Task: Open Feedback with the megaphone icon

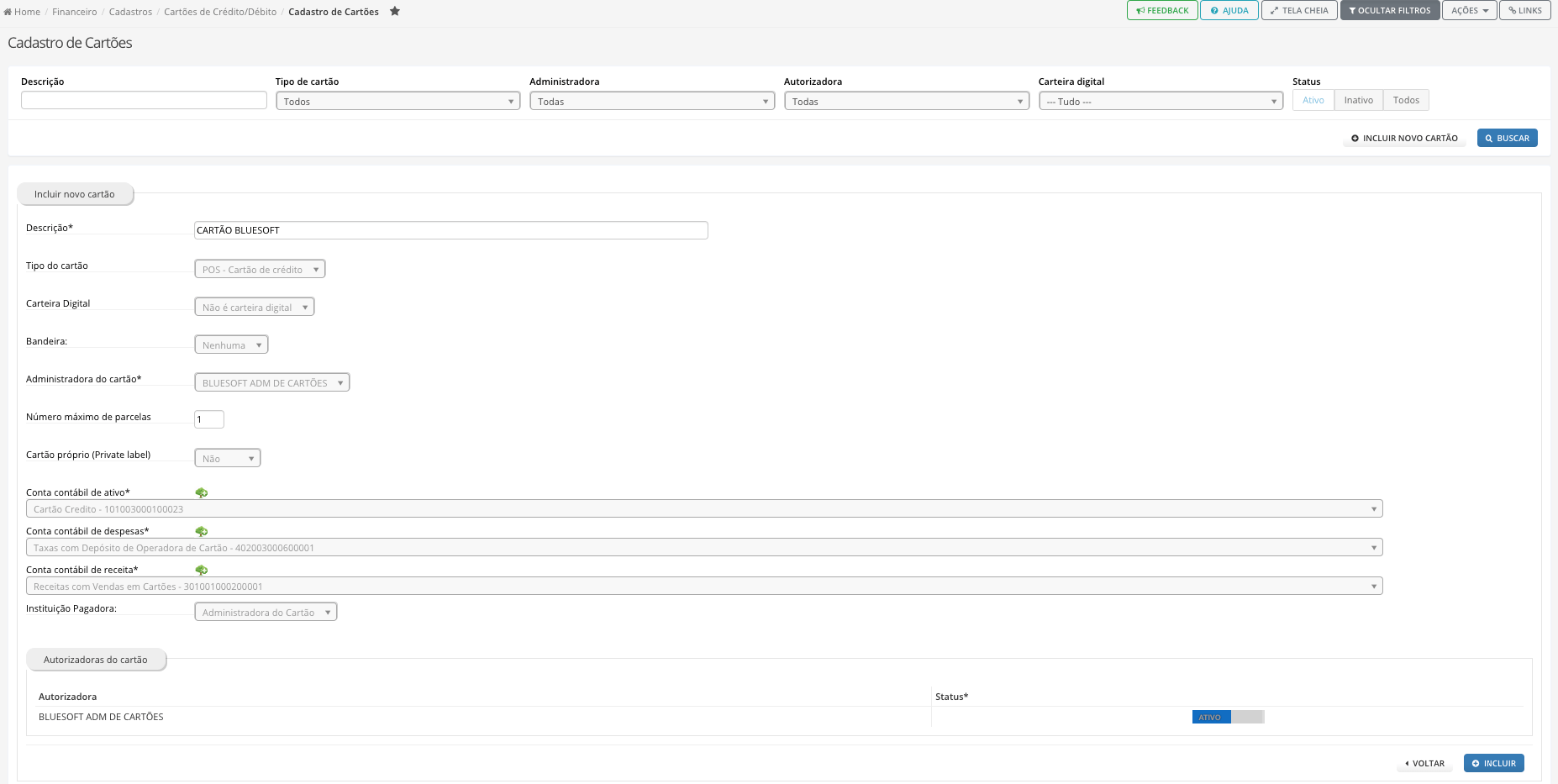Action: (1162, 10)
